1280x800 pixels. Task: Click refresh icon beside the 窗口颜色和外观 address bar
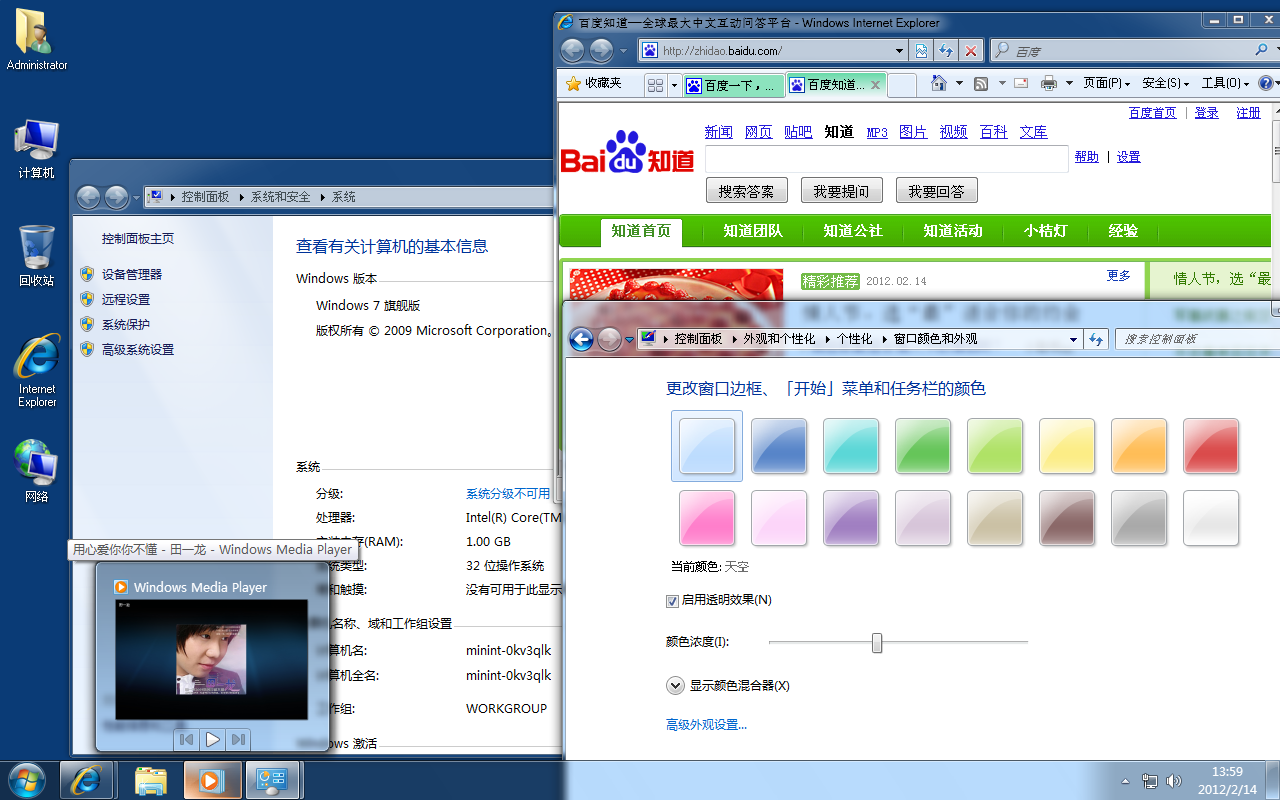click(x=1097, y=340)
